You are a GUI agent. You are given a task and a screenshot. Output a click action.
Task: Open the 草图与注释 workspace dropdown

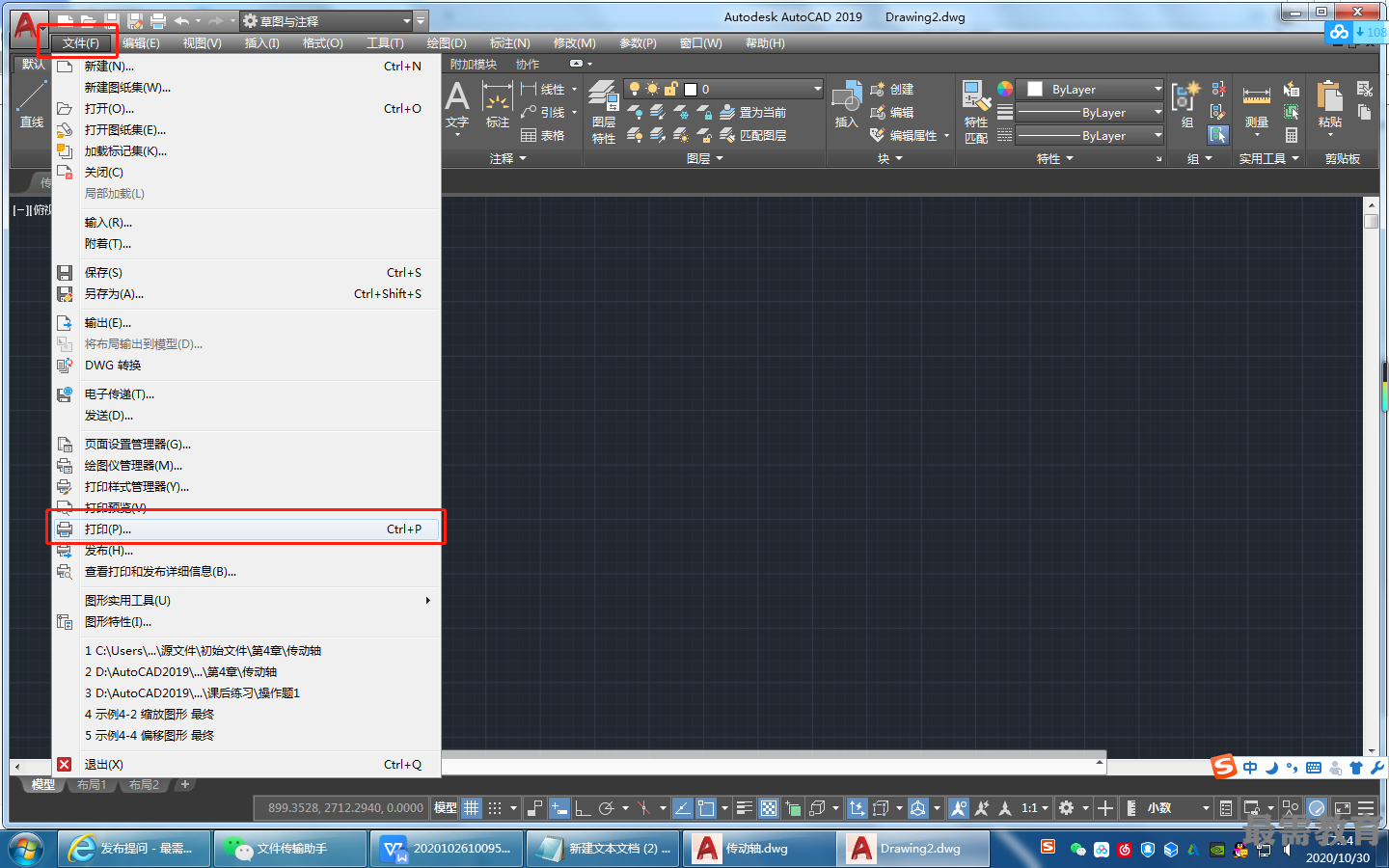(x=326, y=20)
